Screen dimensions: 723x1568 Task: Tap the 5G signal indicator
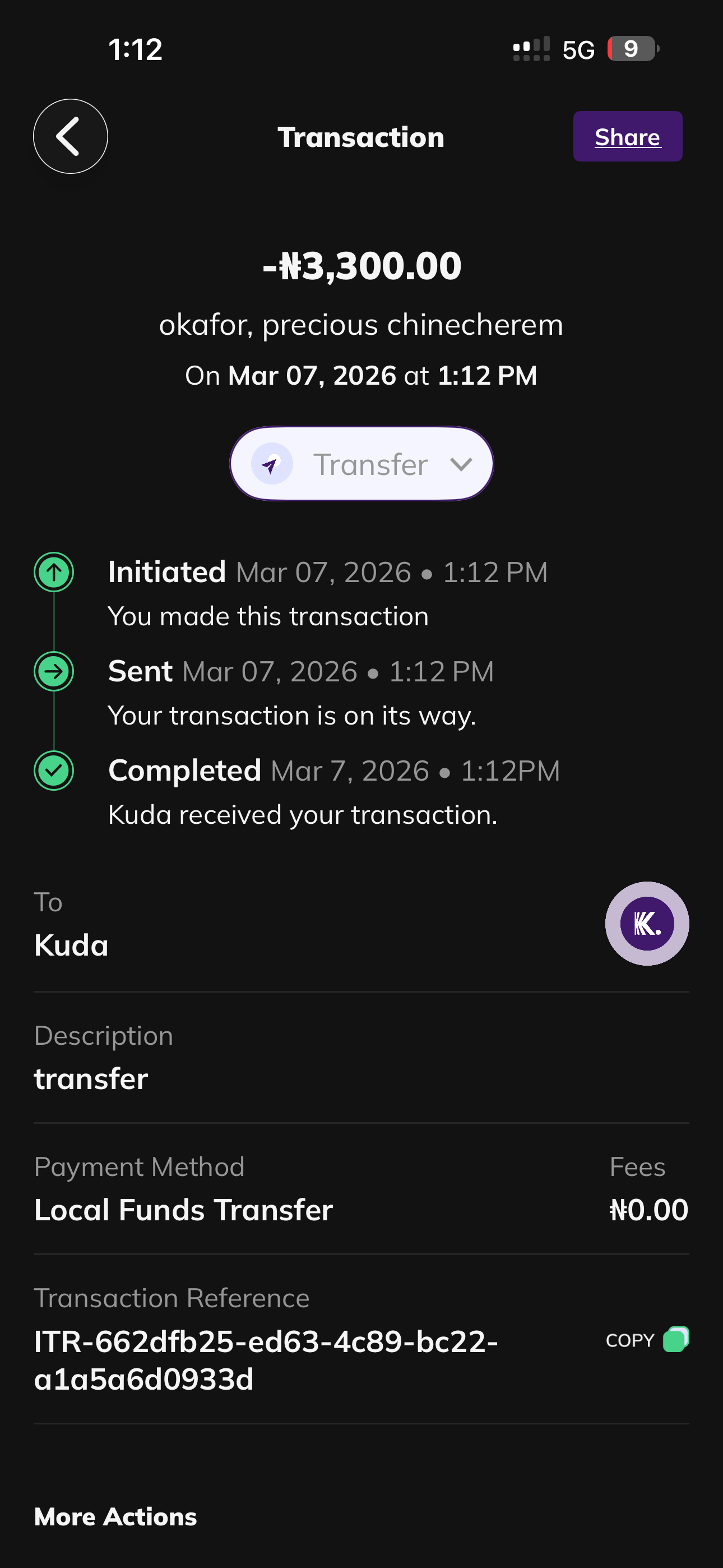[x=578, y=50]
